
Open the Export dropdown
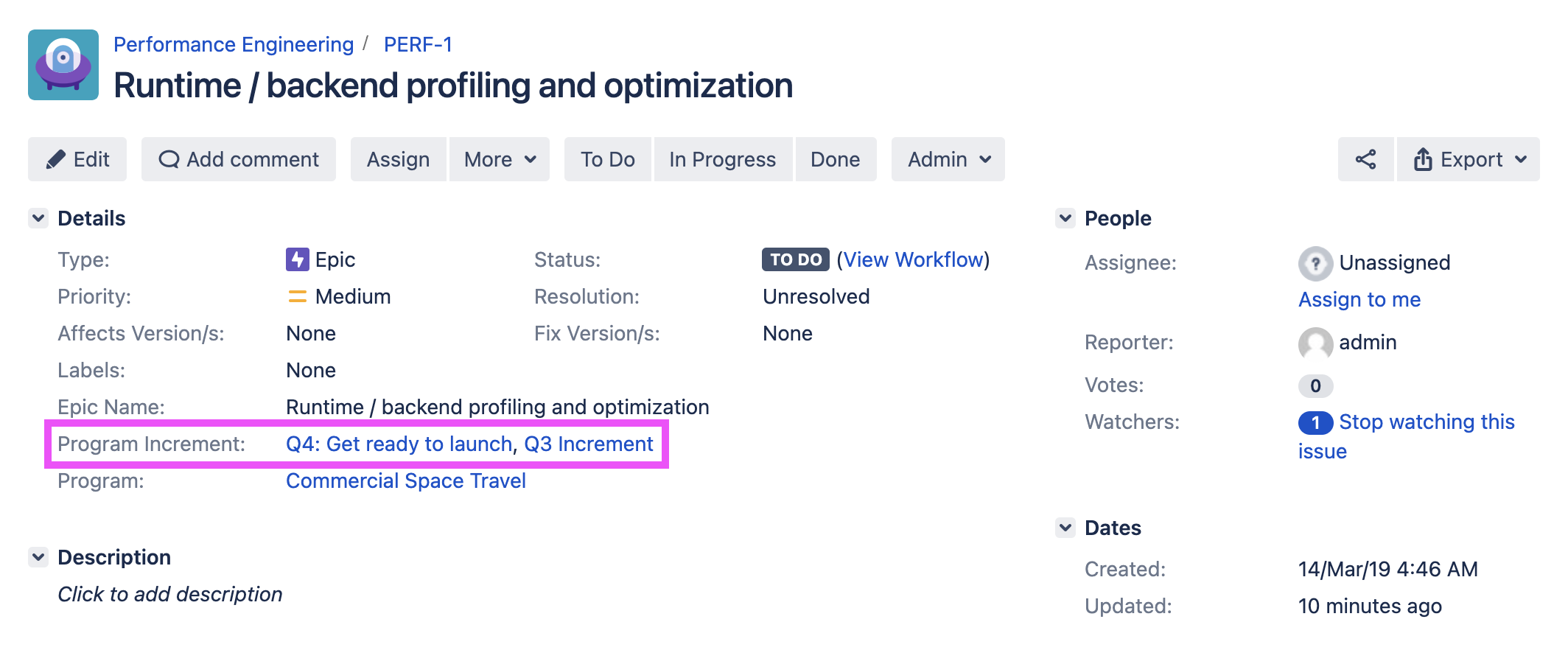pos(1469,159)
